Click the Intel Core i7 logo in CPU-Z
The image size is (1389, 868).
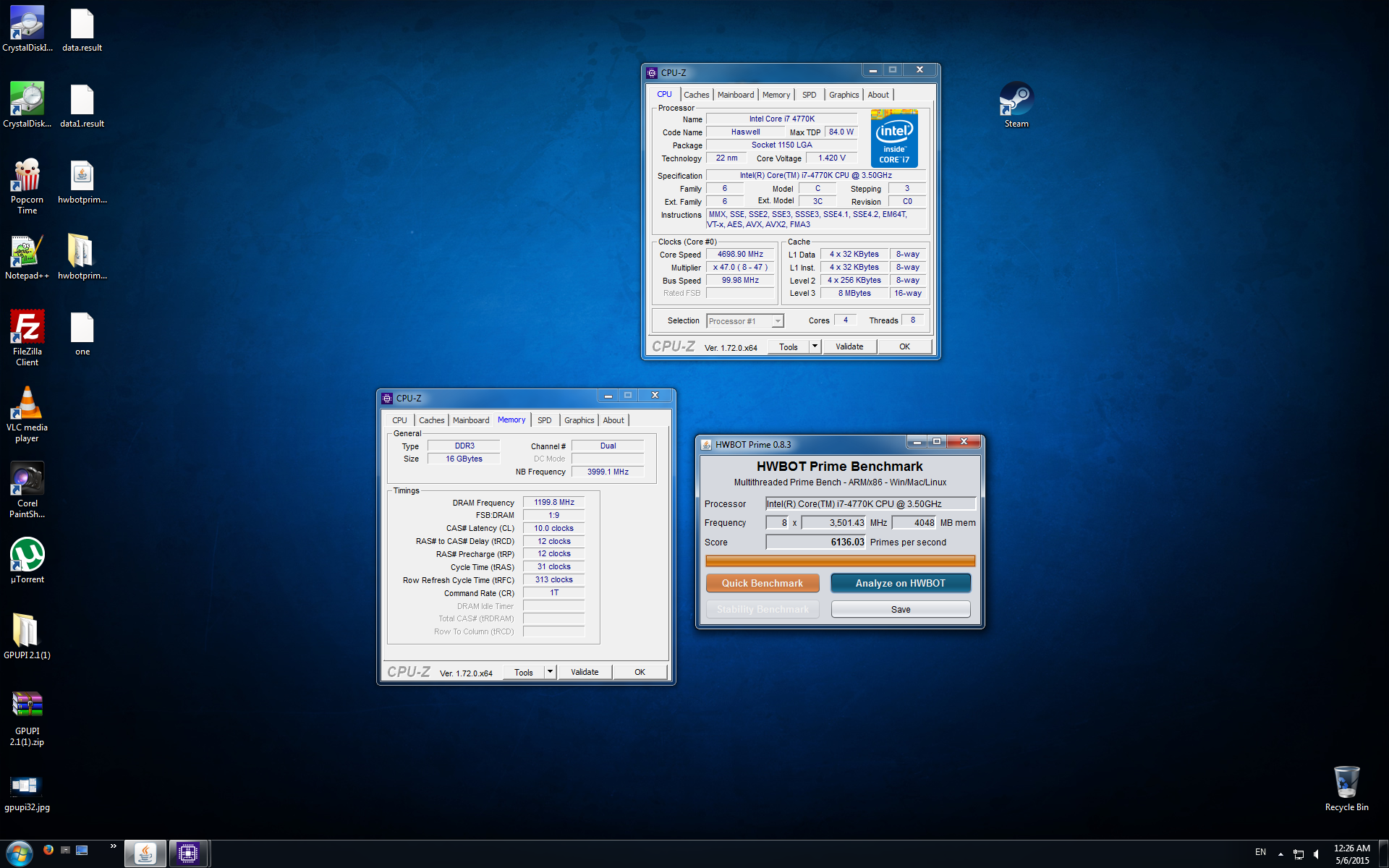coord(894,138)
